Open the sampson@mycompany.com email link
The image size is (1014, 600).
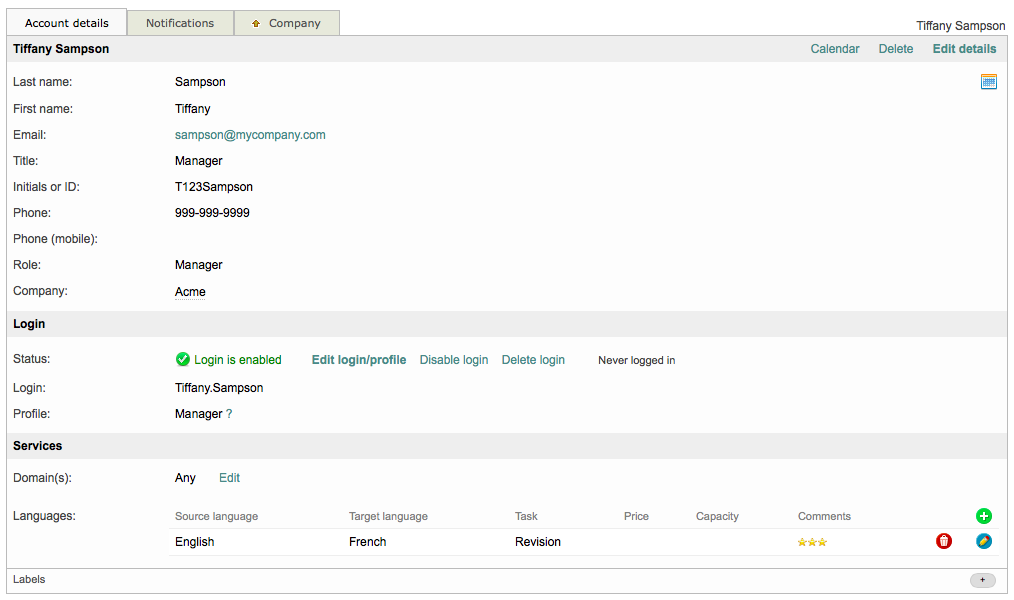(250, 135)
